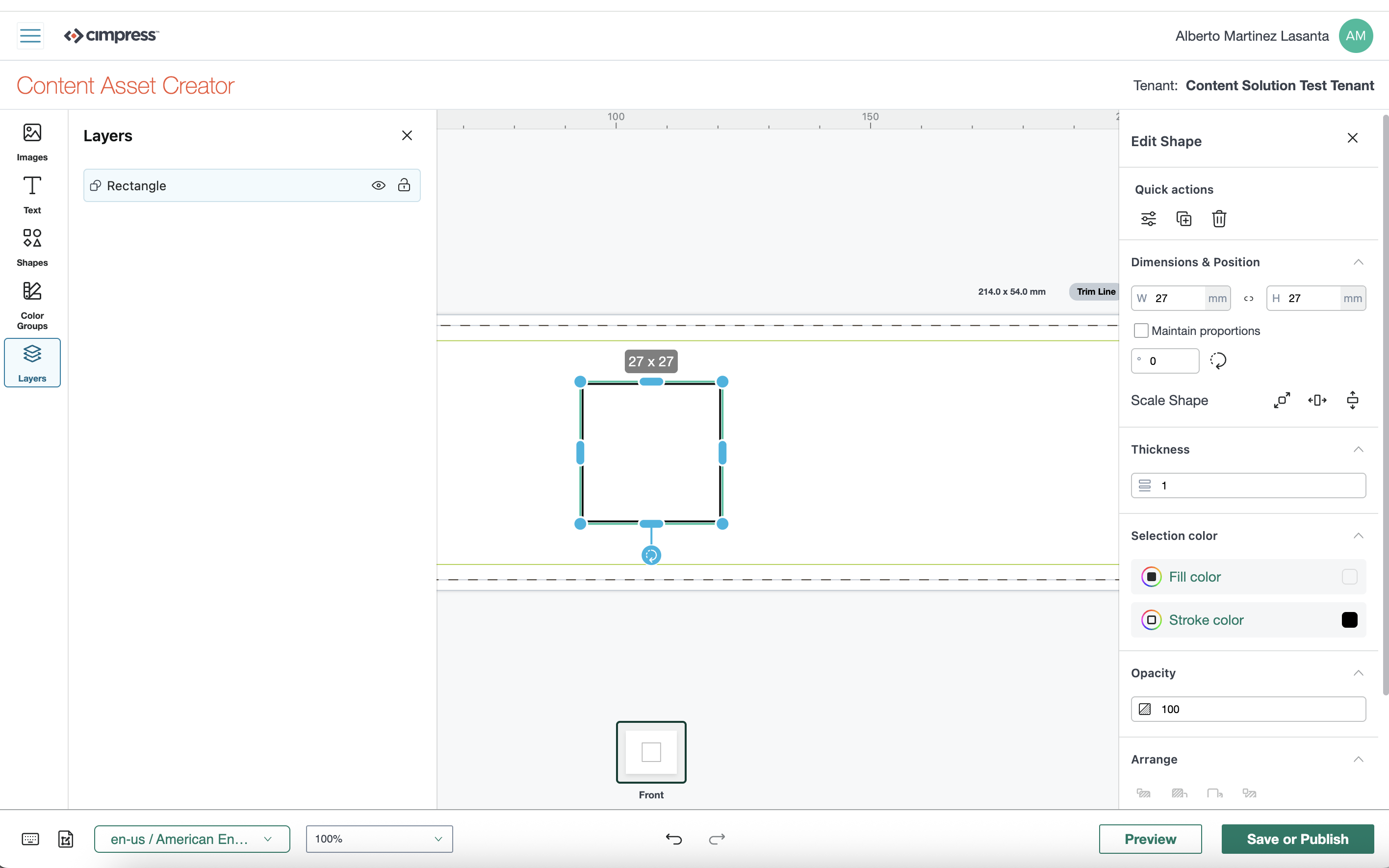Open the Text tool panel
The image size is (1389, 868).
click(x=32, y=195)
